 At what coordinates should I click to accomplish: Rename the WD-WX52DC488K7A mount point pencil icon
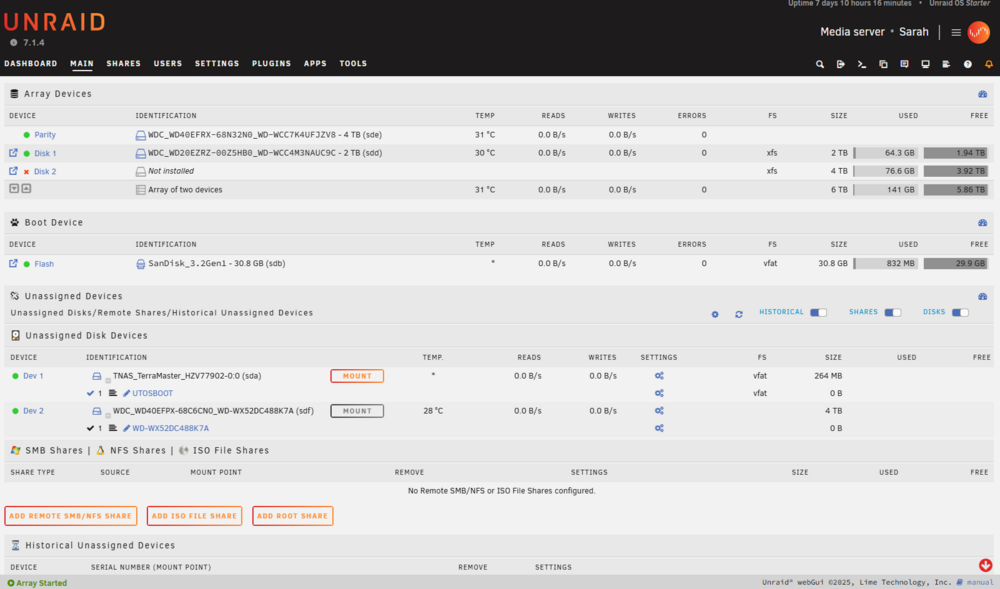pos(126,428)
